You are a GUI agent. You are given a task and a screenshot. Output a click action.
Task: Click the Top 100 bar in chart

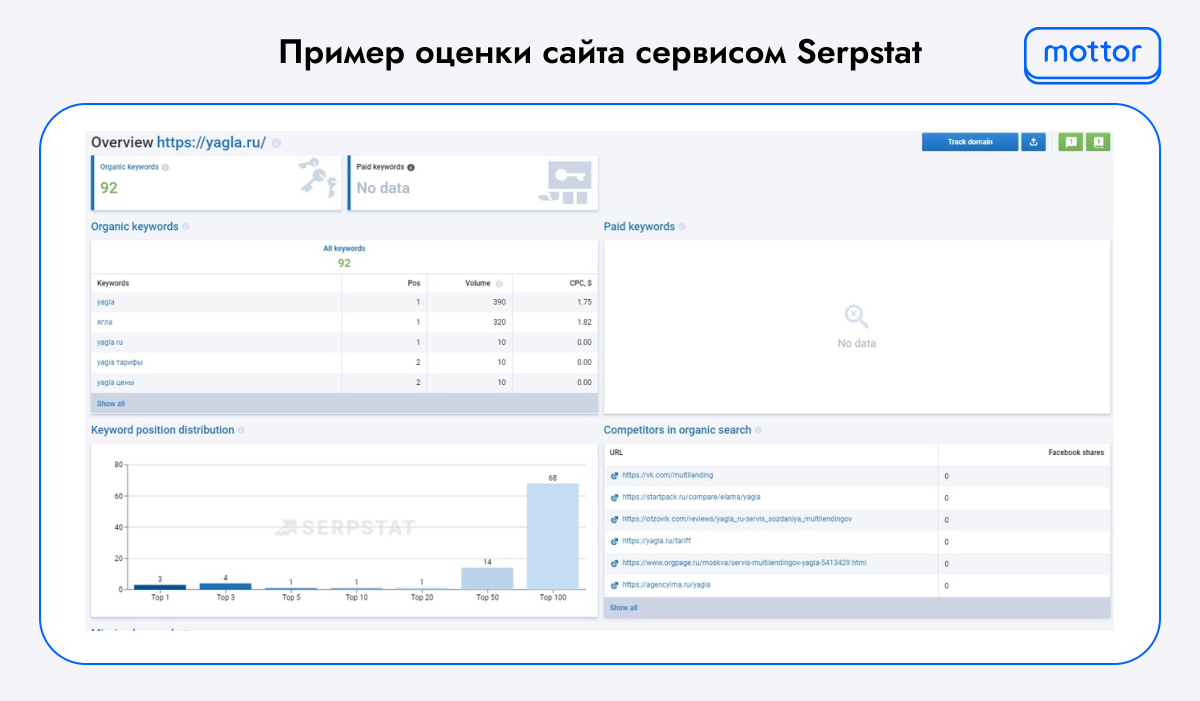coord(553,536)
